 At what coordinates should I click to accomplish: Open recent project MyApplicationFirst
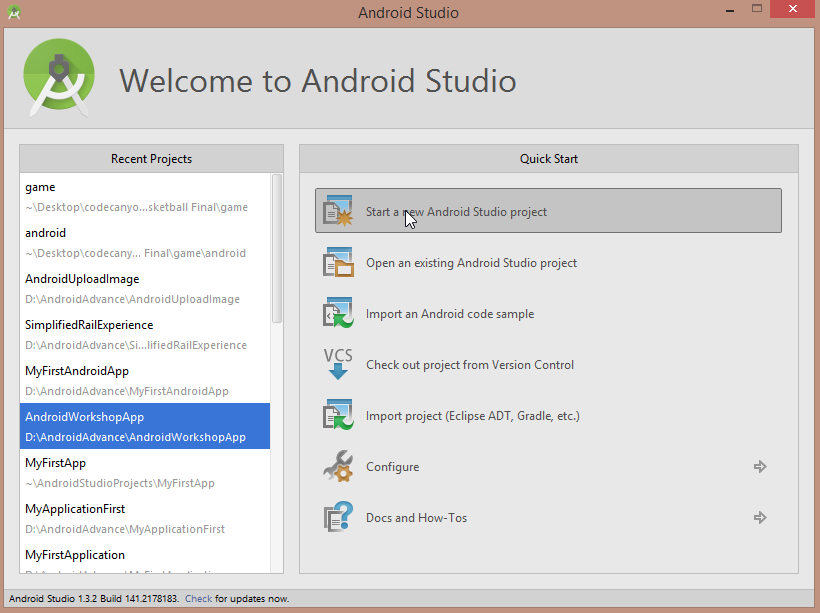point(145,518)
